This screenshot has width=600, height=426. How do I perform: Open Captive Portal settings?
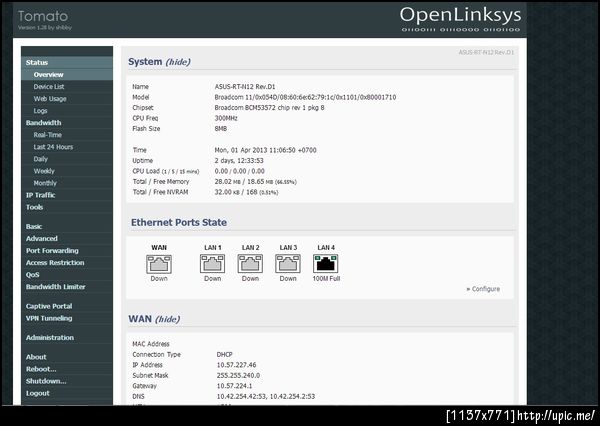point(49,306)
